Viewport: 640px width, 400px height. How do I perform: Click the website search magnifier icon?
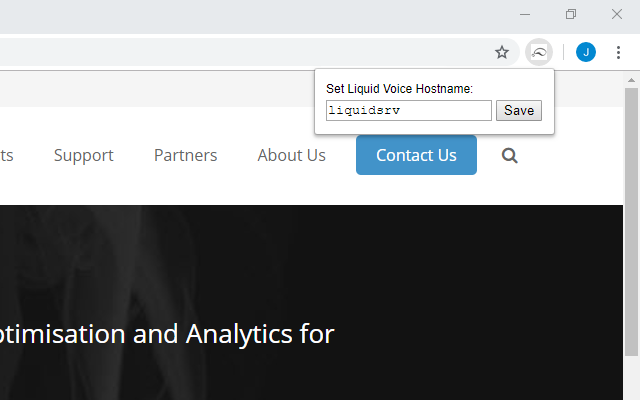coord(510,156)
